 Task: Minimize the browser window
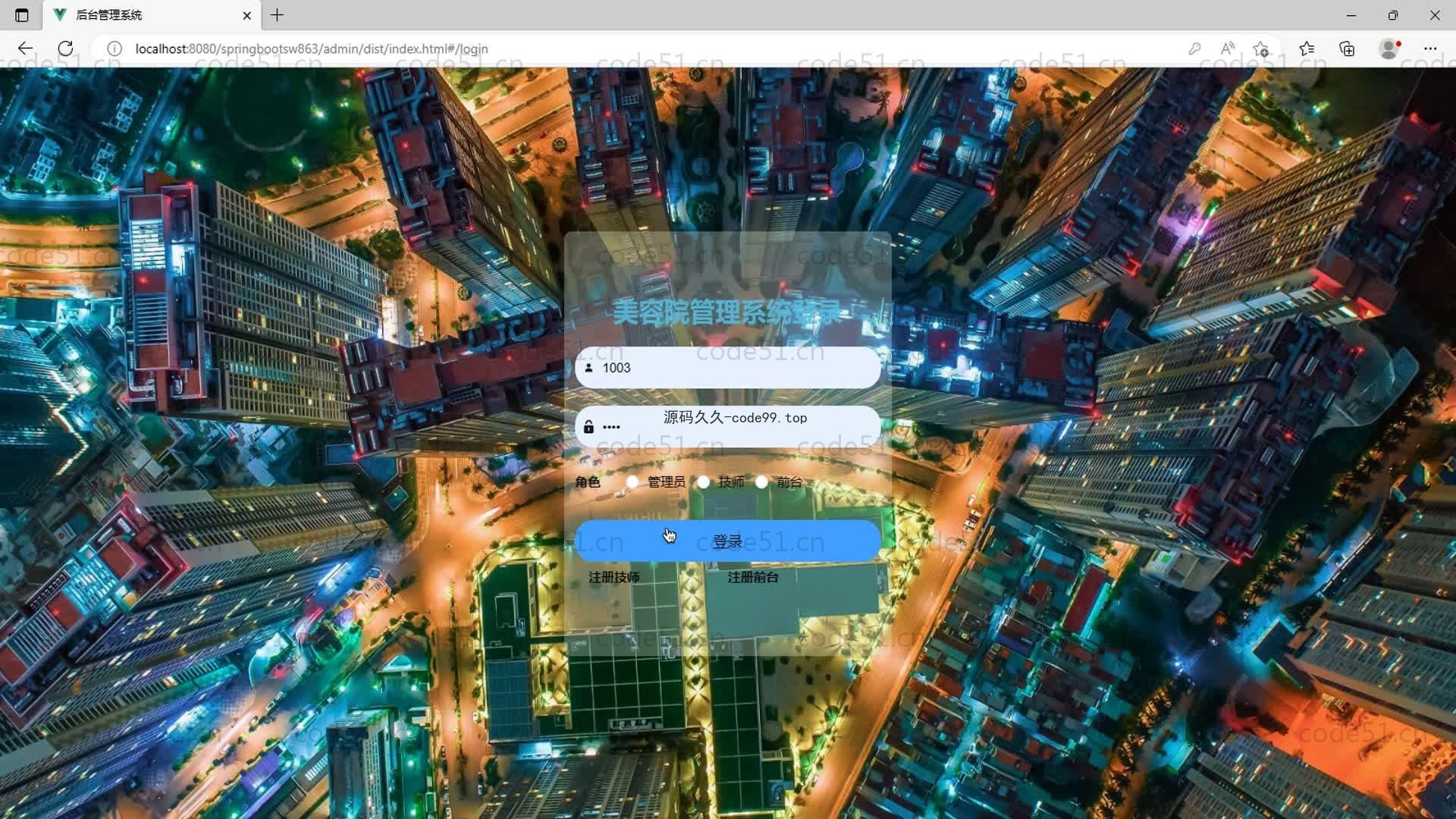[x=1351, y=15]
